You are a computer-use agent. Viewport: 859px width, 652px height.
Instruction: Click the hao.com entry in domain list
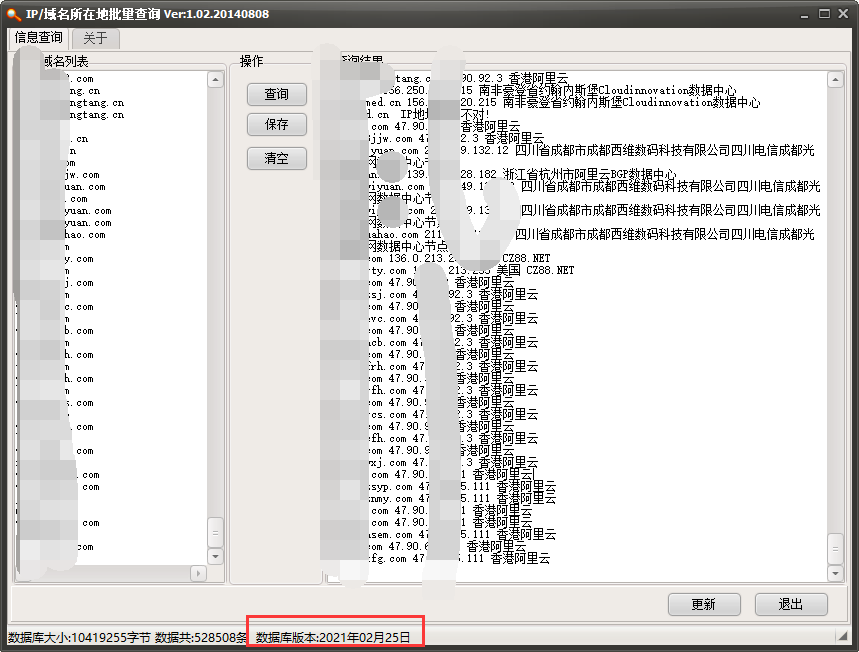point(85,235)
